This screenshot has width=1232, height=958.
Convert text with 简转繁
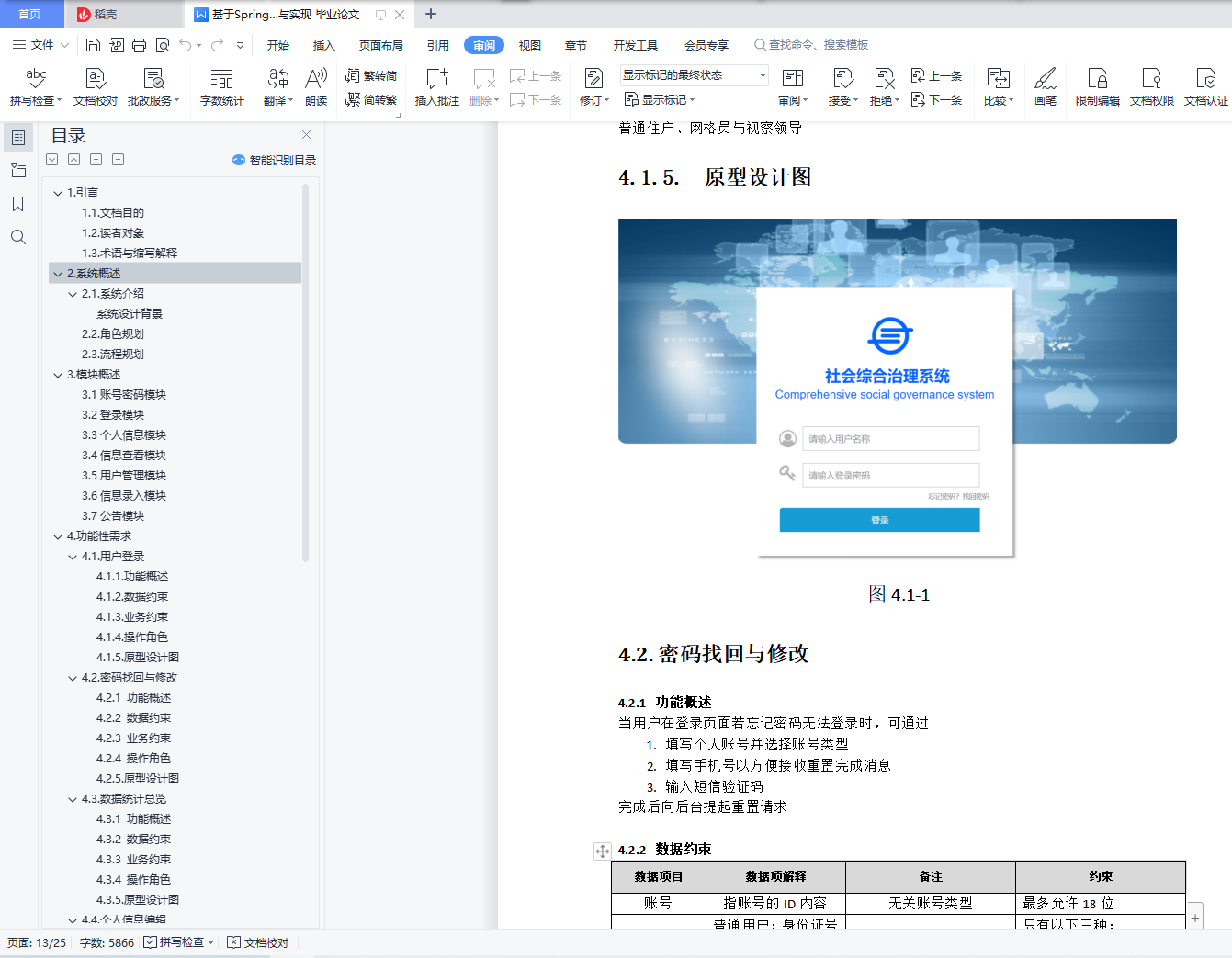[x=371, y=99]
